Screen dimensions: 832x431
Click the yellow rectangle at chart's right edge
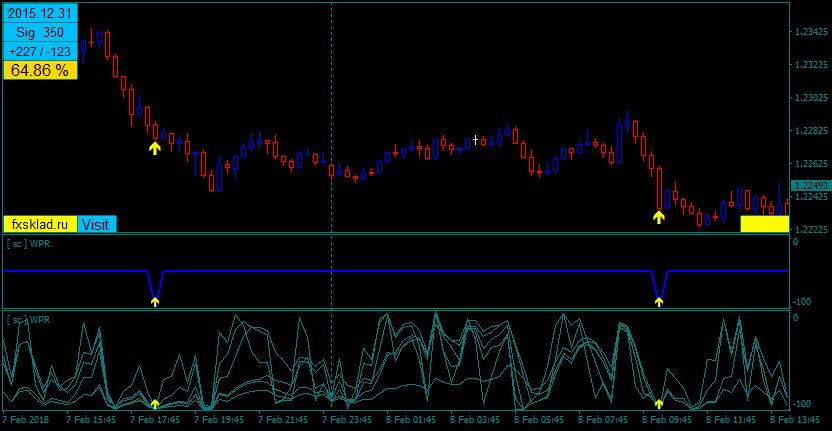764,223
